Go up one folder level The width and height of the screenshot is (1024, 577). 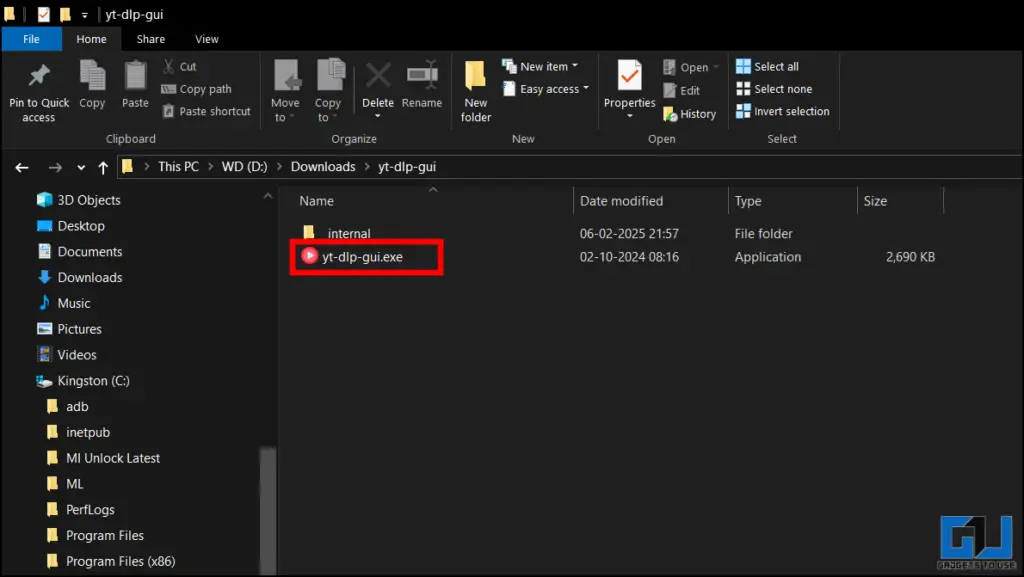click(x=103, y=168)
